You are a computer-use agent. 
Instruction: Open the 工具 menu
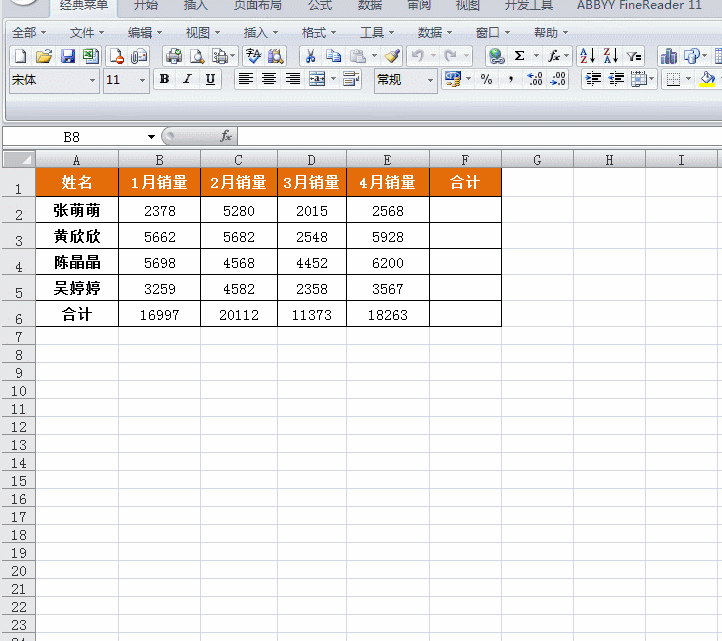pos(377,33)
